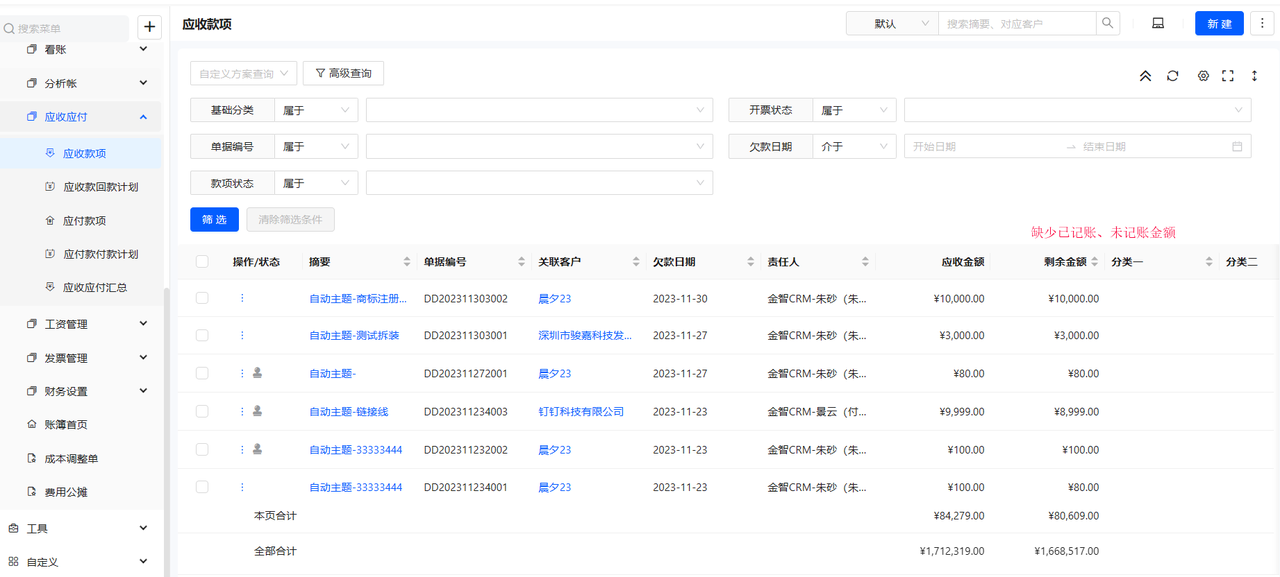Image resolution: width=1280 pixels, height=577 pixels.
Task: Open 应付款项 in sidebar
Action: click(x=84, y=220)
